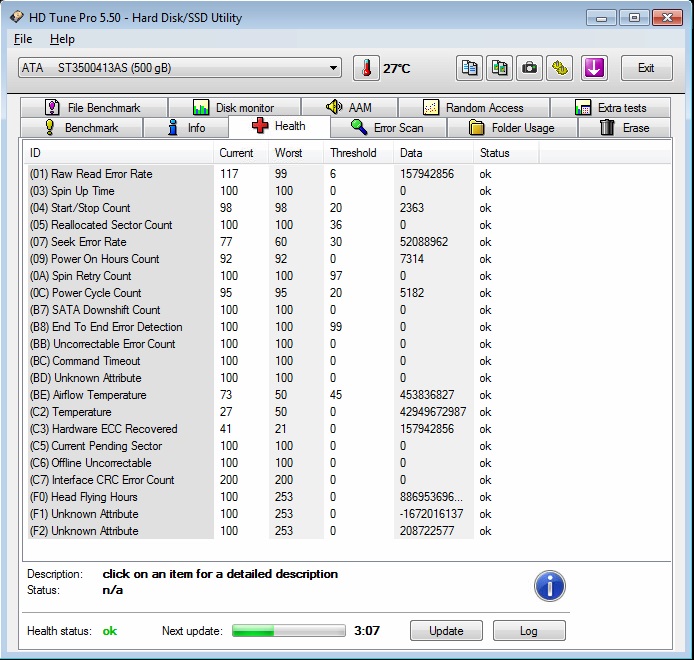Image resolution: width=694 pixels, height=660 pixels.
Task: Select the (C5) Current Pending Sector row
Action: click(283, 446)
